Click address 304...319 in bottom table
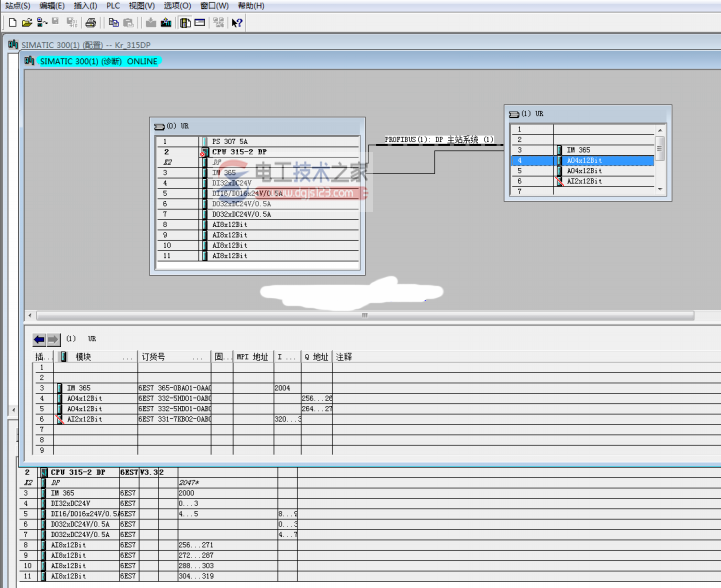The height and width of the screenshot is (588, 721). pos(196,576)
